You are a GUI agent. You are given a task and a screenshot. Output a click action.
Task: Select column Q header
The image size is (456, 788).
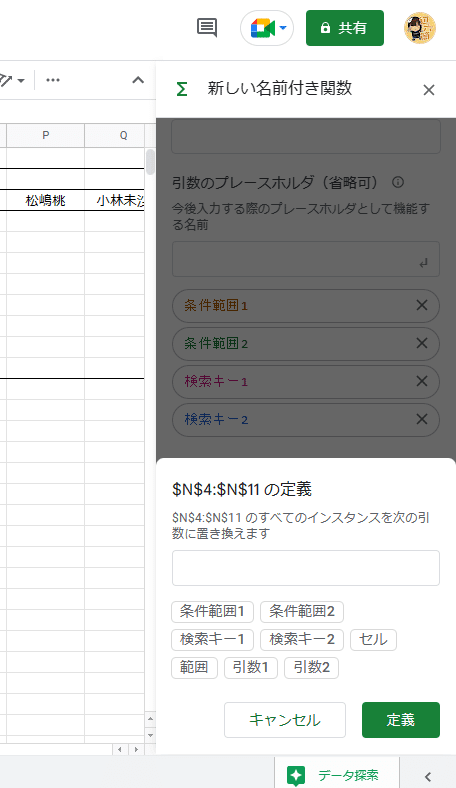click(115, 135)
